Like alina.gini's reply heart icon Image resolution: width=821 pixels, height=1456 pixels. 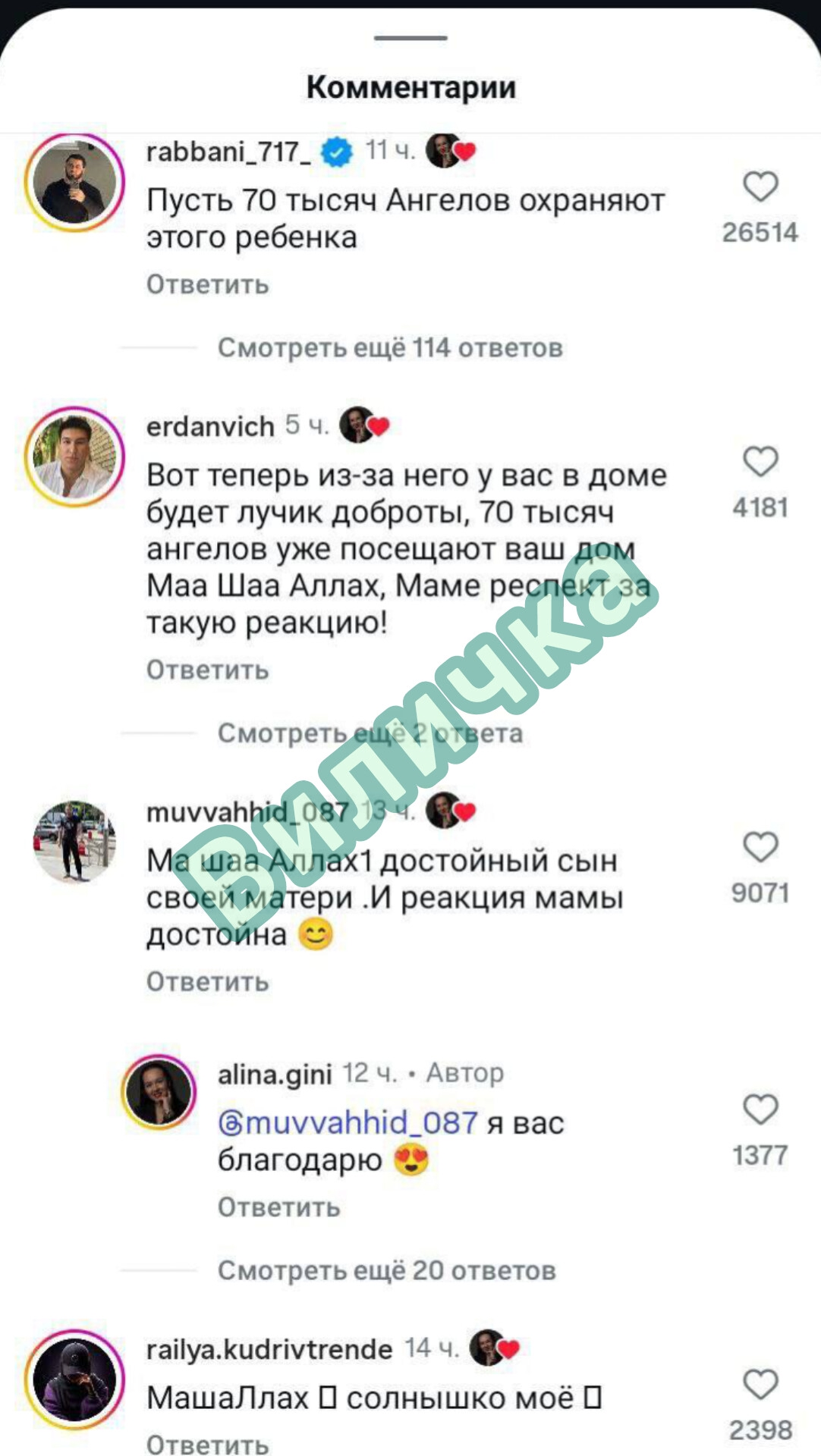click(760, 1109)
